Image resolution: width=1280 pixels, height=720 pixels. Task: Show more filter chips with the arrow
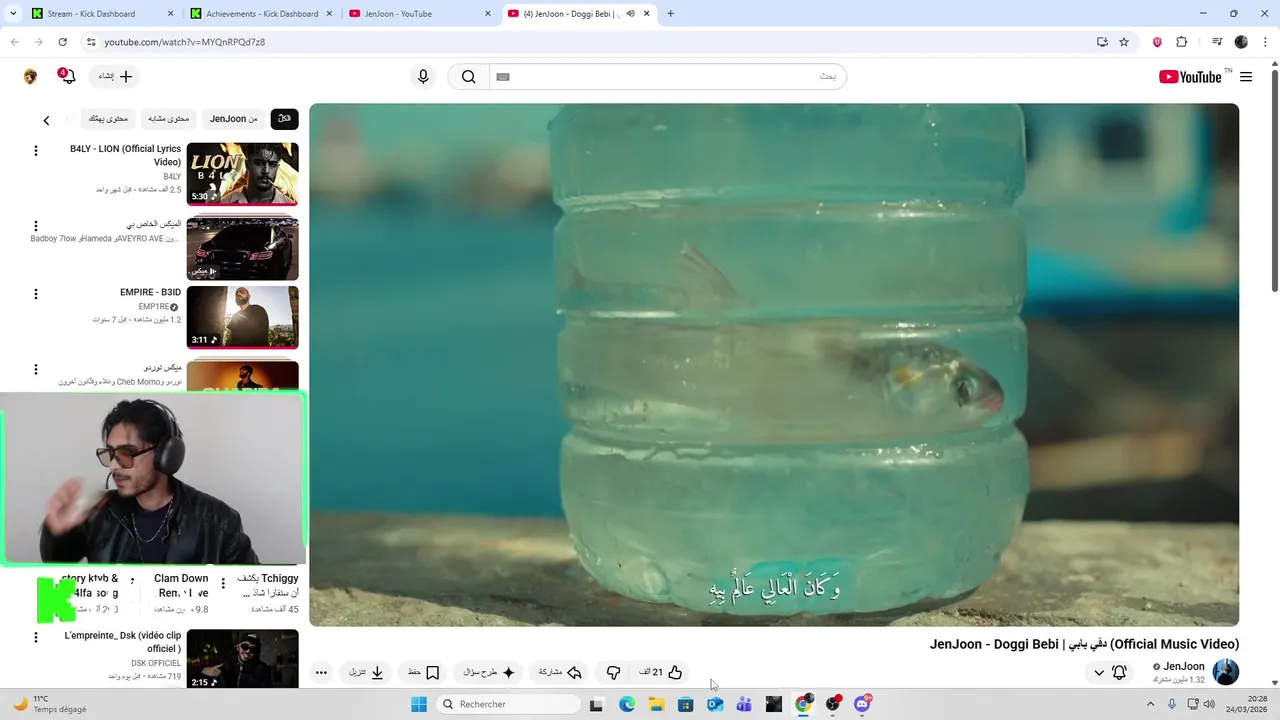click(46, 120)
